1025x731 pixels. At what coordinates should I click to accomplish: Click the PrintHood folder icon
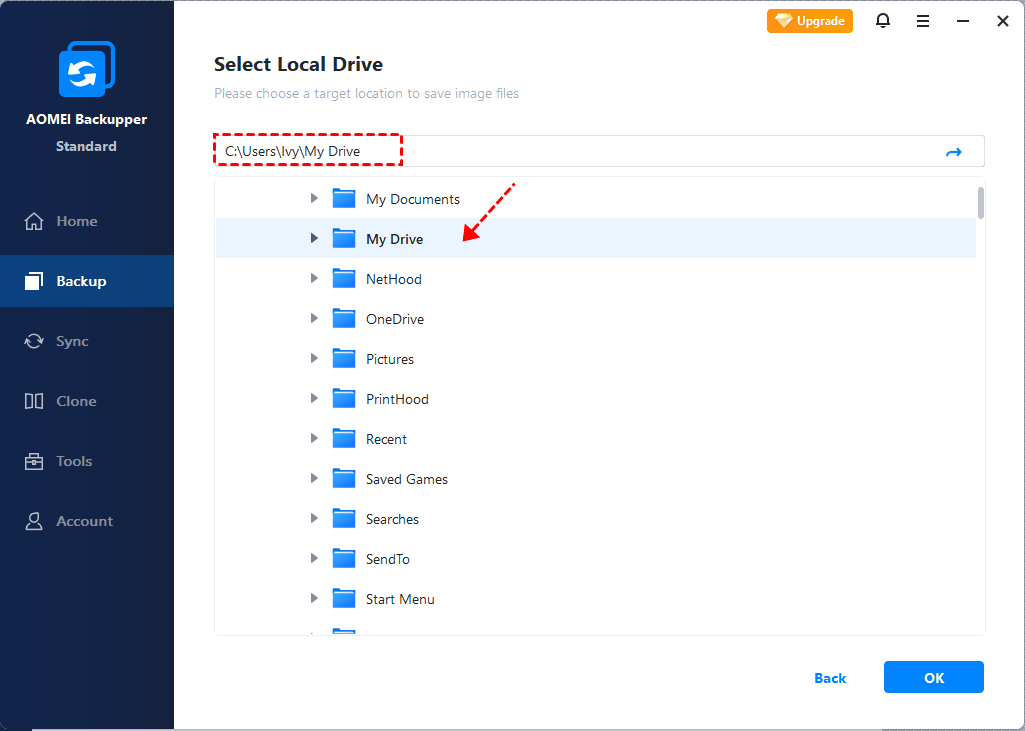[x=344, y=398]
